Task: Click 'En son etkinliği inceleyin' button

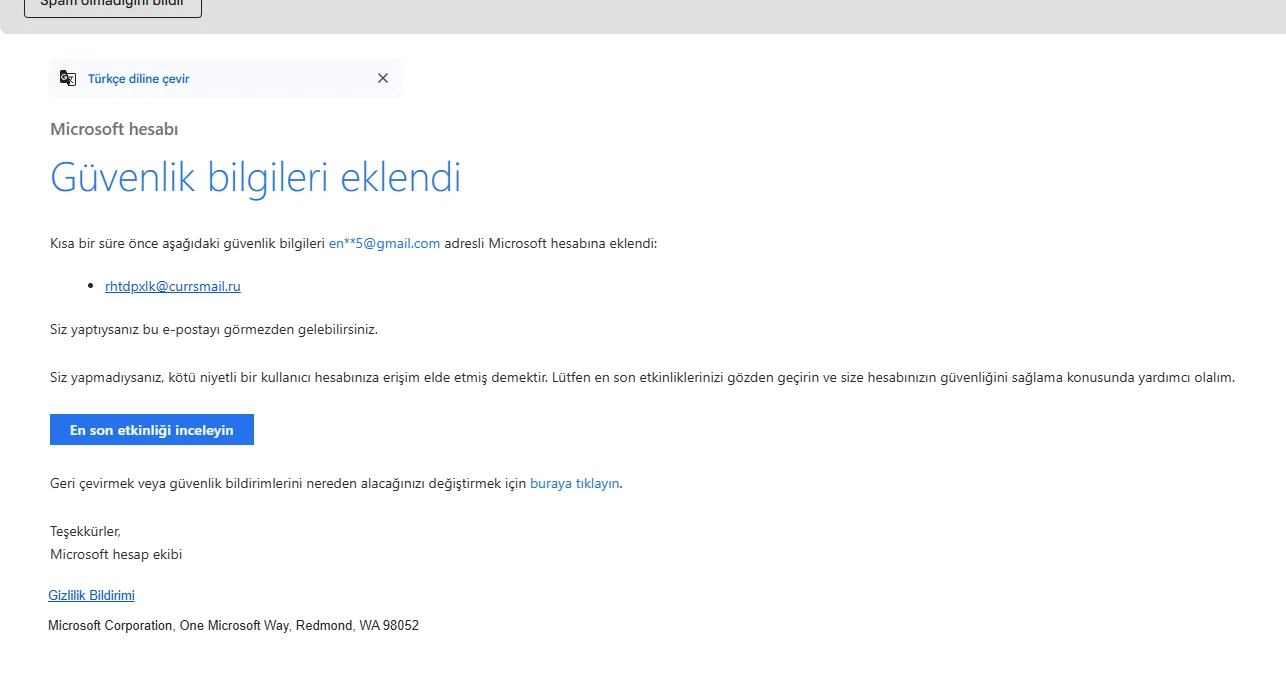Action: pos(152,430)
